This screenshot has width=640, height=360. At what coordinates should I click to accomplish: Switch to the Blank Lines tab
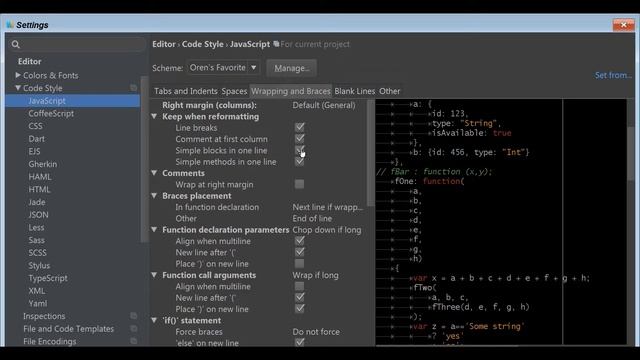355,91
